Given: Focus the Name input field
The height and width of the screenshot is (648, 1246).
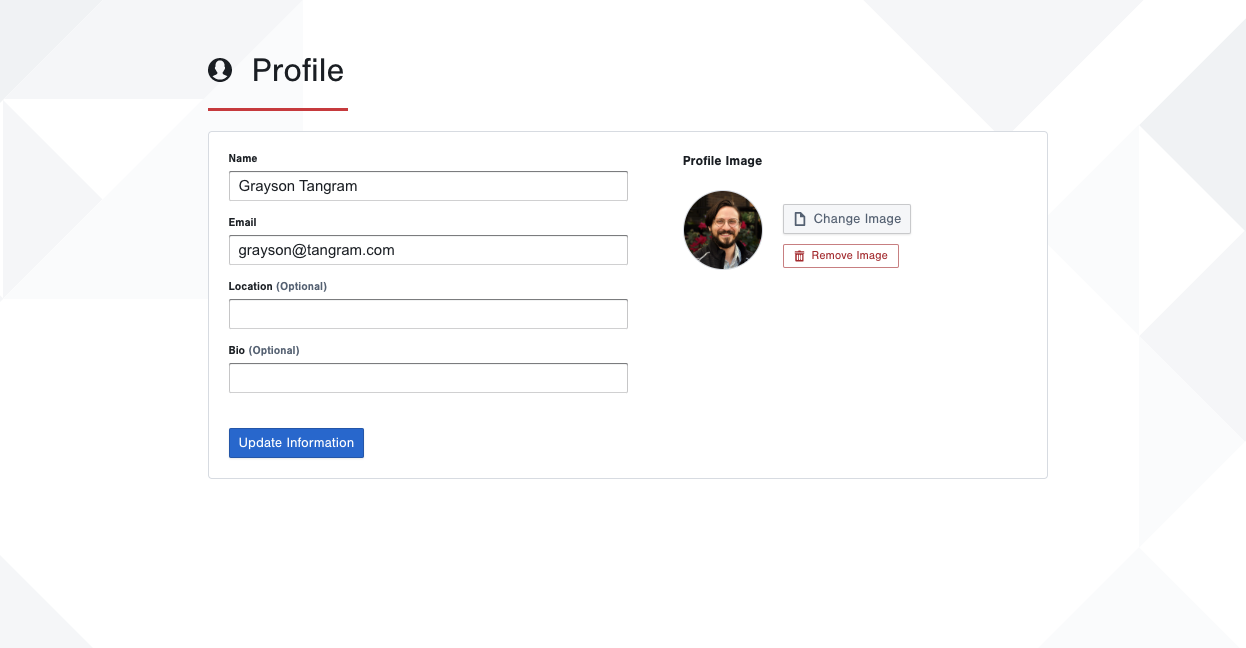Looking at the screenshot, I should coord(428,186).
